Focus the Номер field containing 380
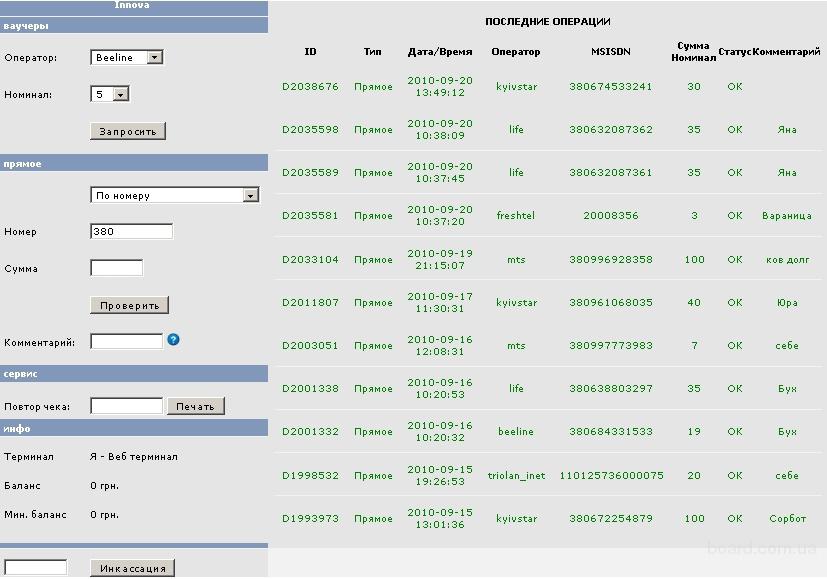 [x=131, y=232]
